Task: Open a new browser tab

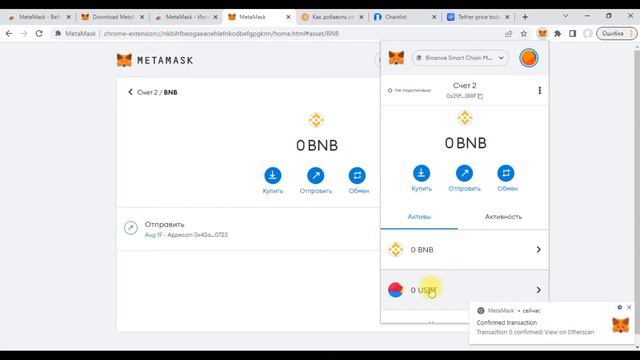Action: pos(525,17)
